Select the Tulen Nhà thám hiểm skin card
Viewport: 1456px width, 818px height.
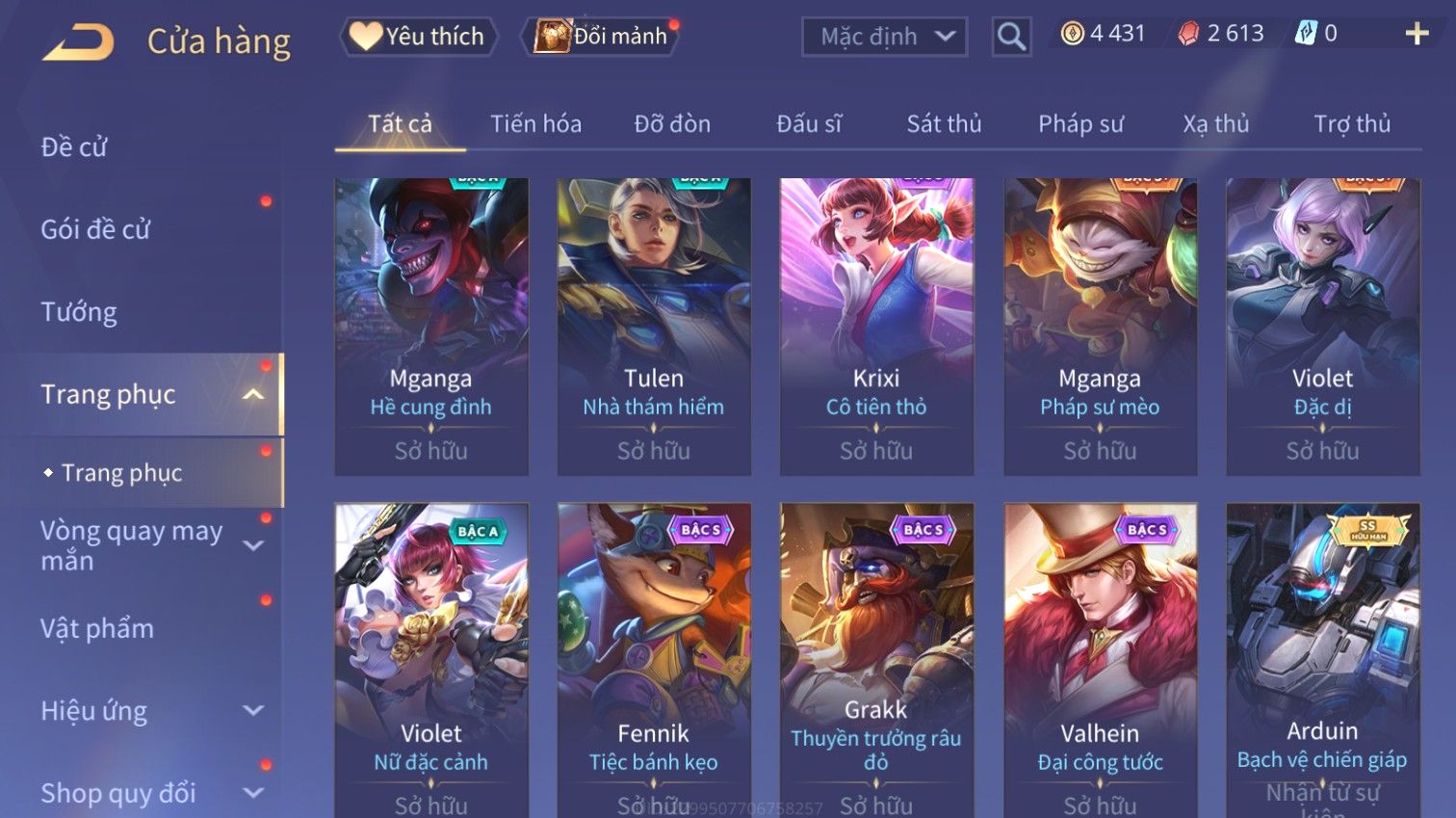[654, 327]
